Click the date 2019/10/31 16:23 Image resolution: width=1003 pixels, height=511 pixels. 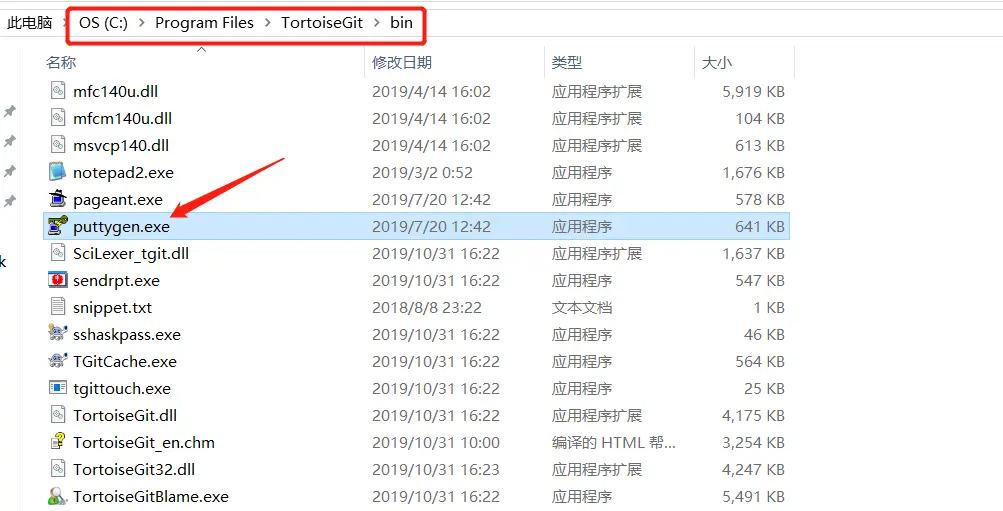click(x=436, y=469)
